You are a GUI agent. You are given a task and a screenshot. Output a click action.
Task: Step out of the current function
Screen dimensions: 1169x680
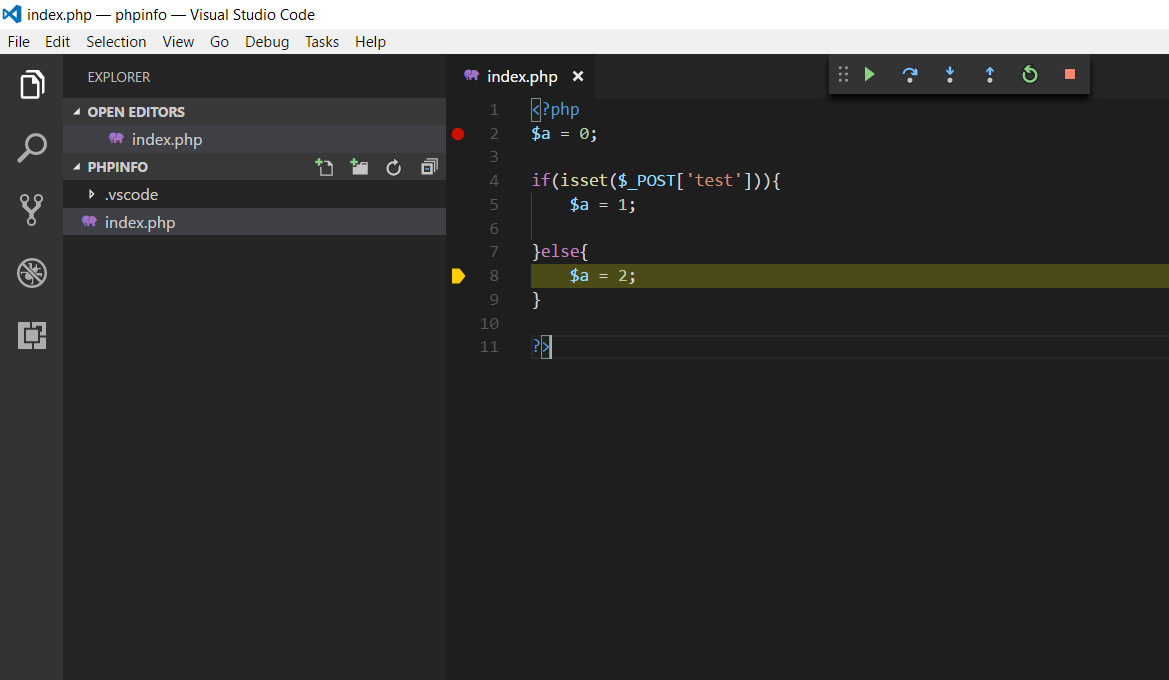990,74
